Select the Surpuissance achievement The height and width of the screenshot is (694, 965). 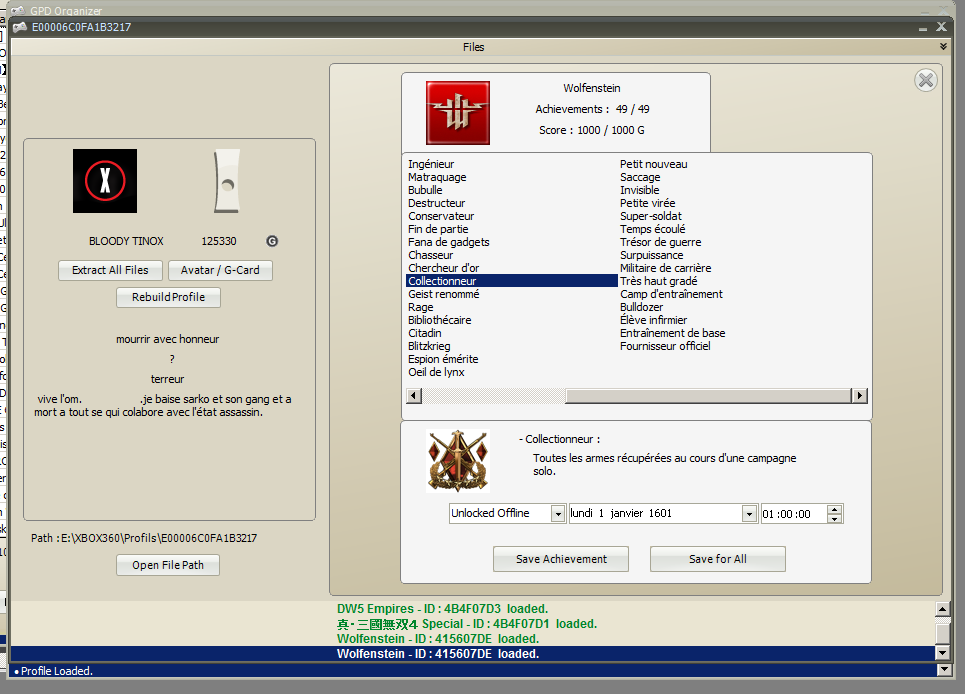click(651, 255)
